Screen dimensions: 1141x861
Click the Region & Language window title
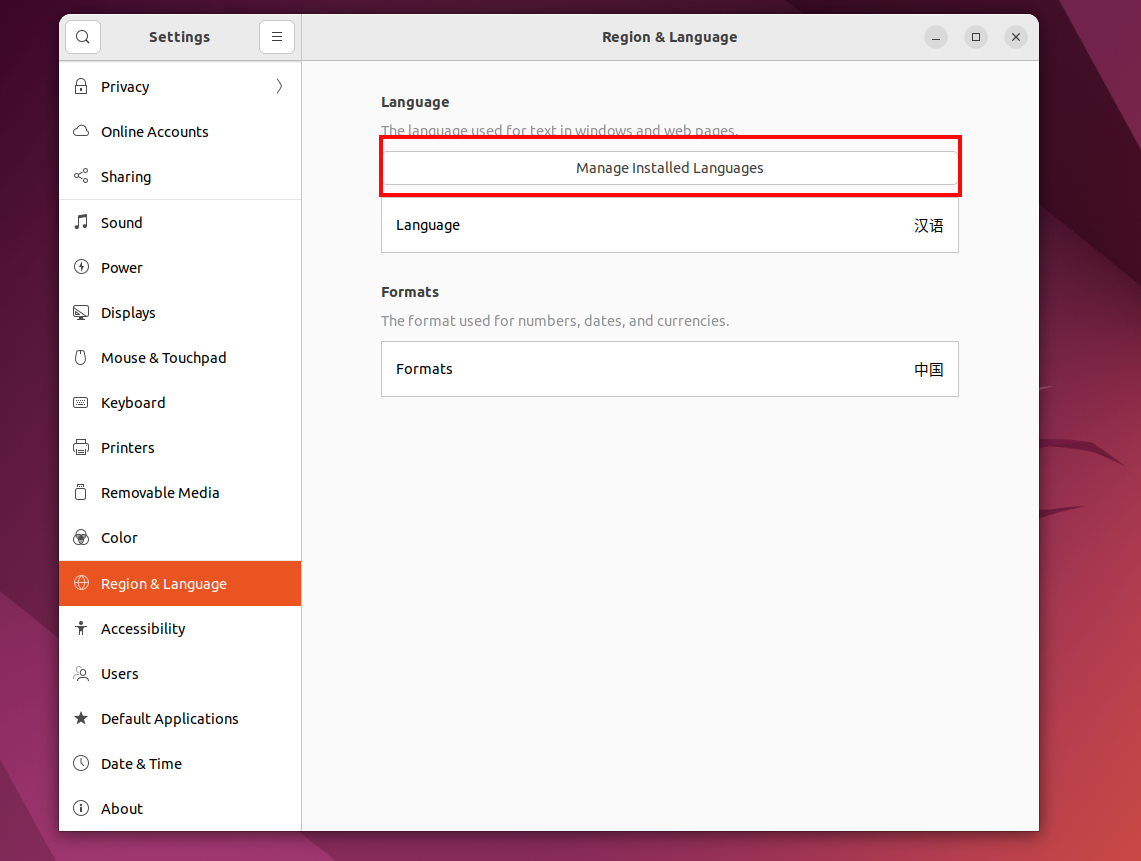(x=669, y=37)
